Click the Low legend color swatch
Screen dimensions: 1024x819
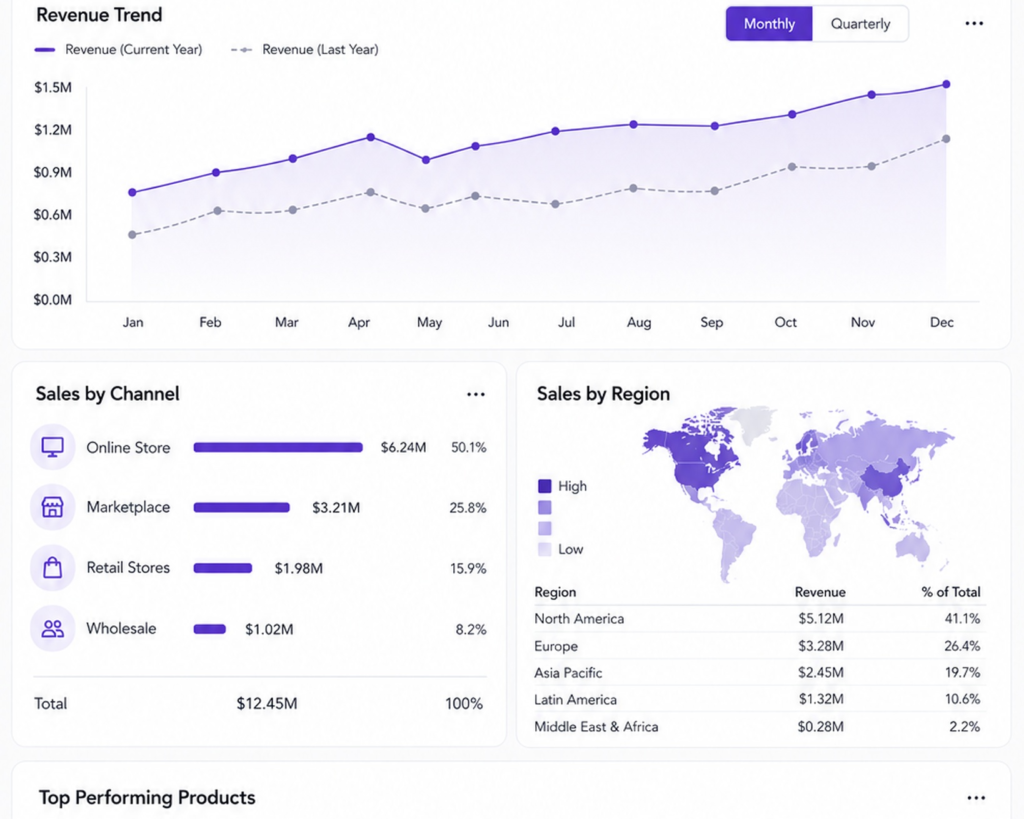(x=545, y=549)
